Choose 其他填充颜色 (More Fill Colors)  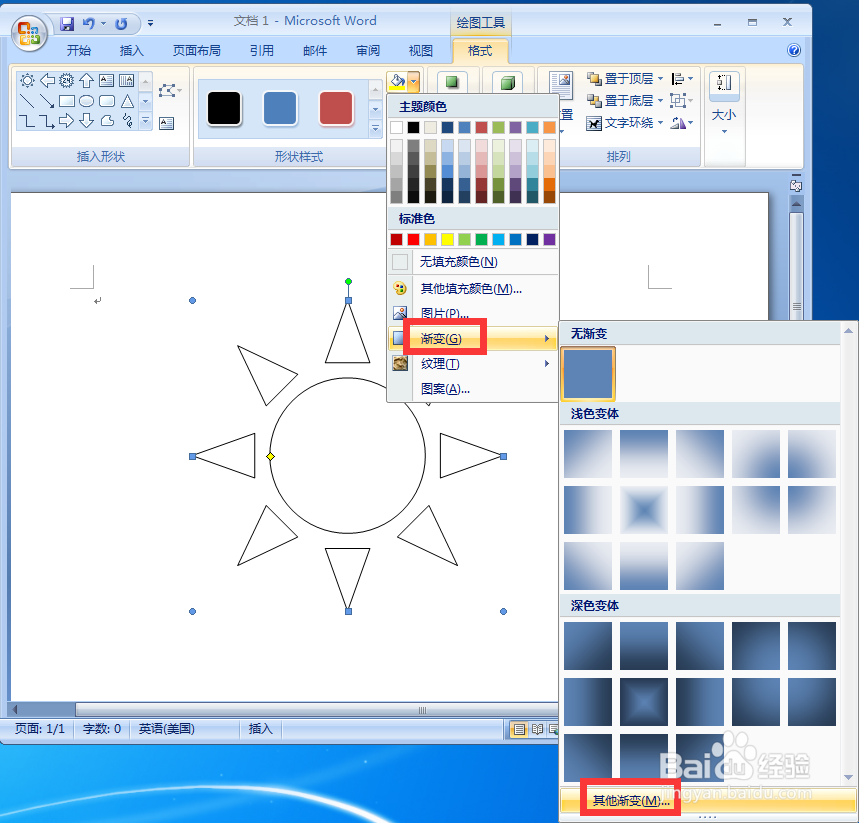[473, 289]
